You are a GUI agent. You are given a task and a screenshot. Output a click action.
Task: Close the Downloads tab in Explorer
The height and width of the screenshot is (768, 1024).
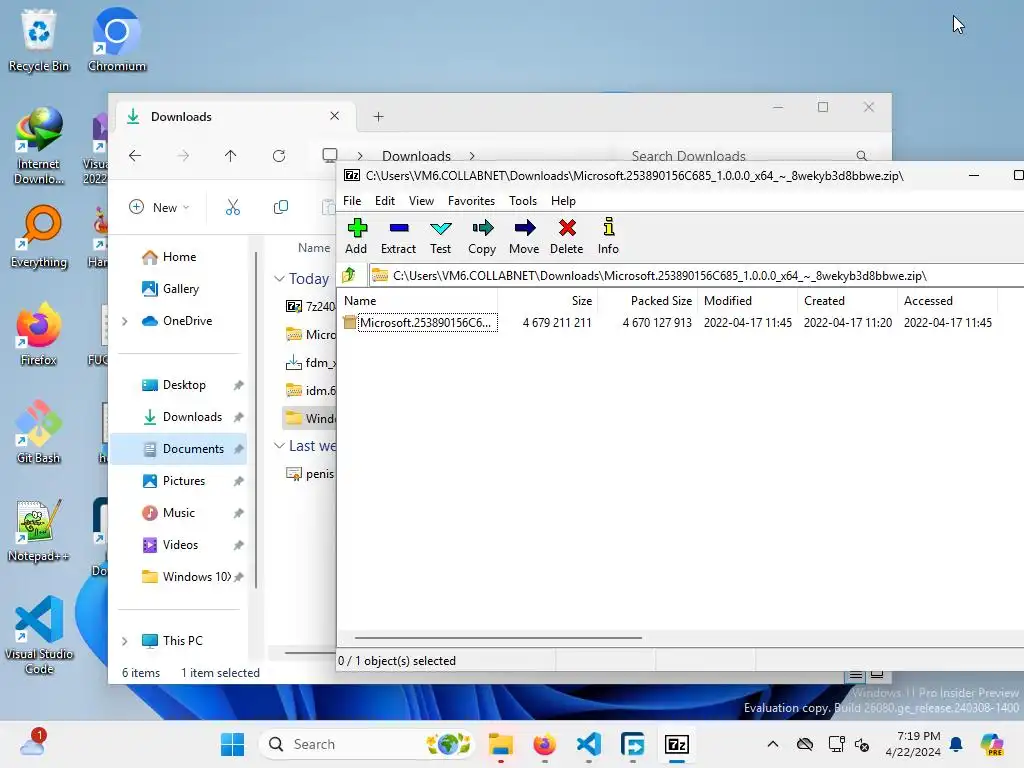tap(334, 116)
